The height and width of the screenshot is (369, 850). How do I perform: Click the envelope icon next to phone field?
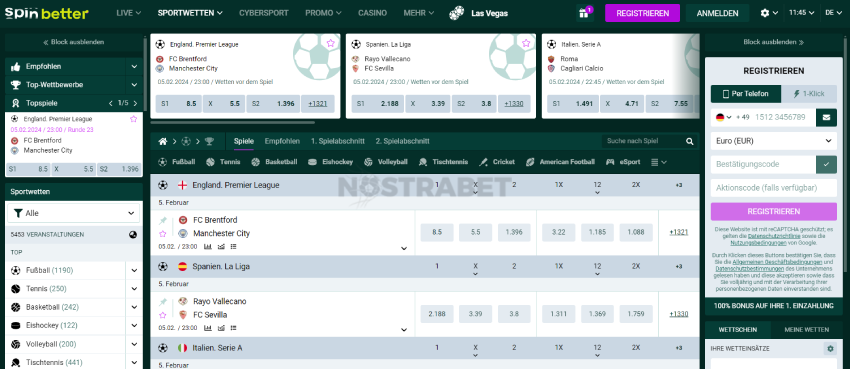(826, 117)
